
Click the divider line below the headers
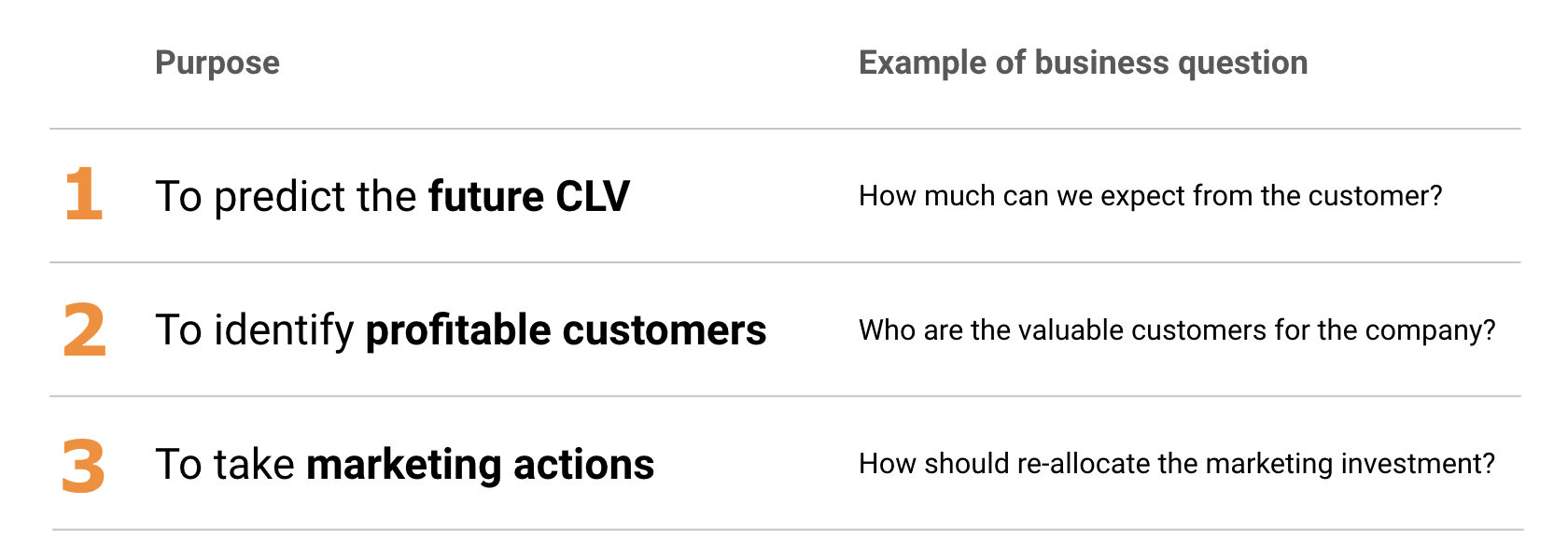tap(784, 129)
